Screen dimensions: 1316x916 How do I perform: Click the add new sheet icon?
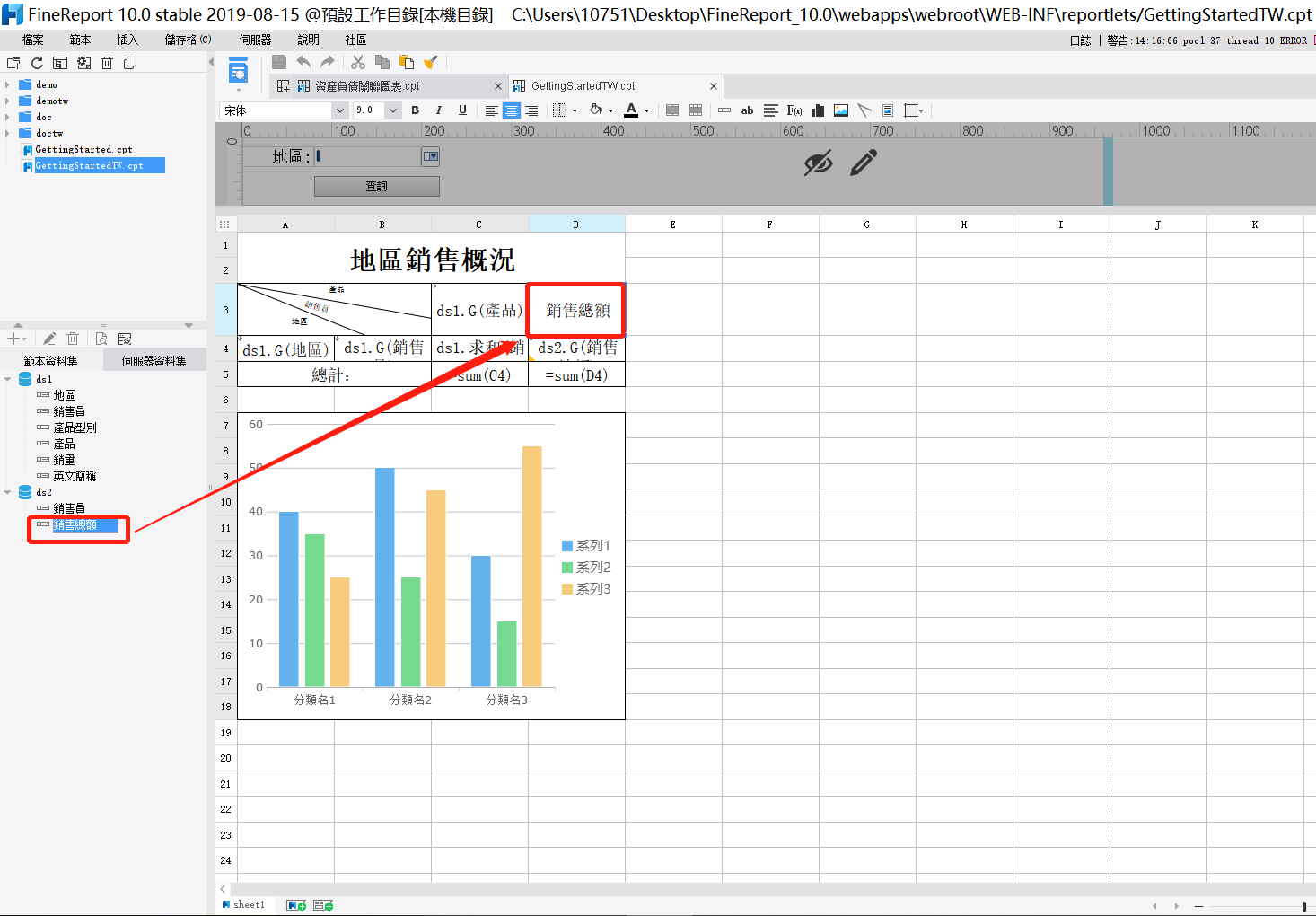click(296, 905)
